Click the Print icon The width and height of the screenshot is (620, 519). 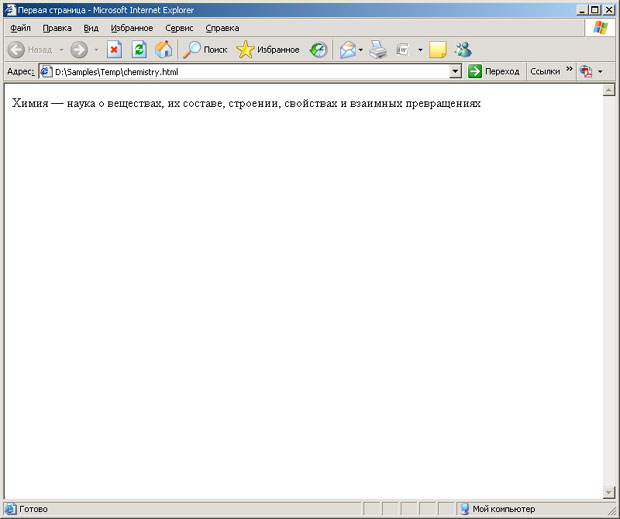(x=378, y=50)
